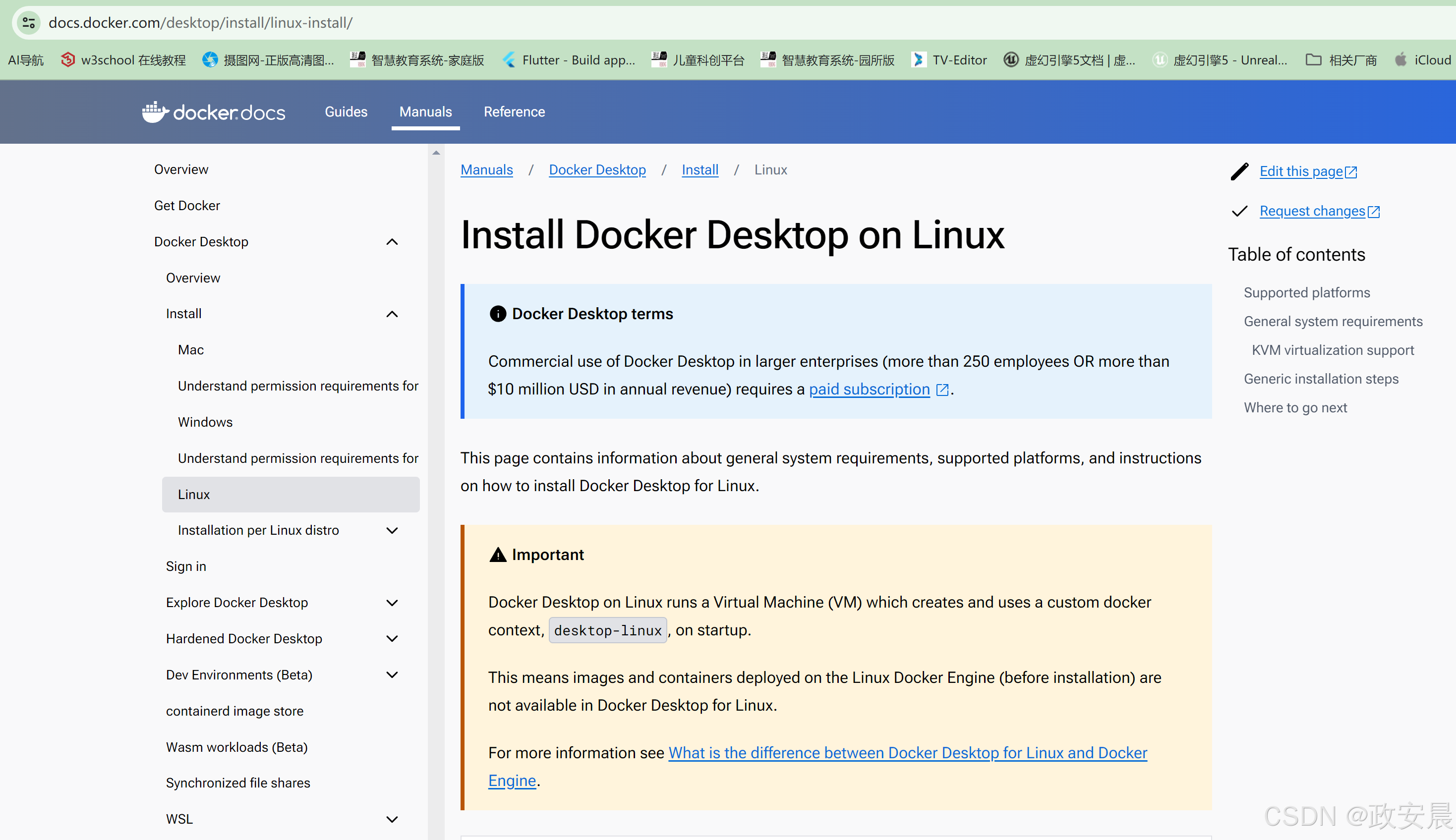Open the w3school bookmark icon
Screen dimensions: 1456x840
pyautogui.click(x=68, y=59)
